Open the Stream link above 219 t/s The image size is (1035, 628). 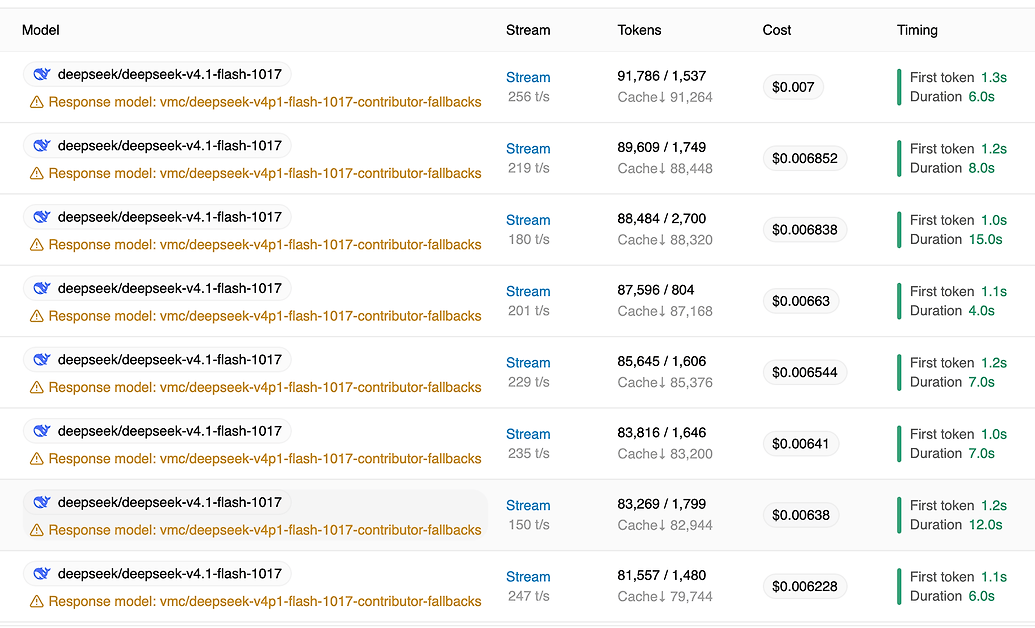[x=528, y=149]
